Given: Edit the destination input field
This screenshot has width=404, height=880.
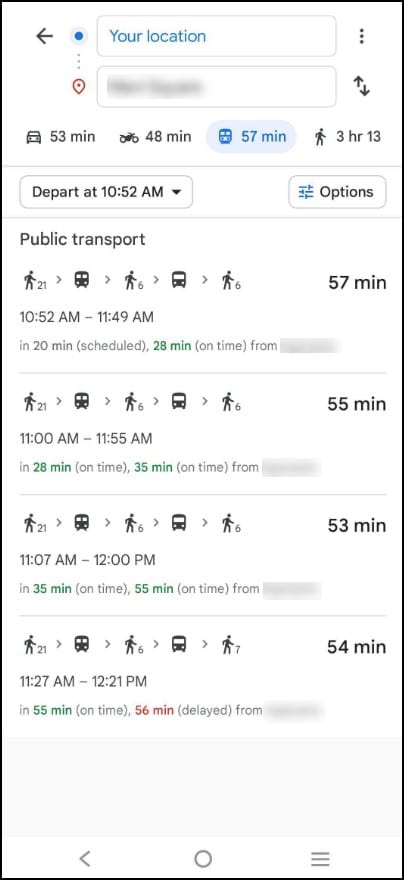Looking at the screenshot, I should tap(217, 86).
